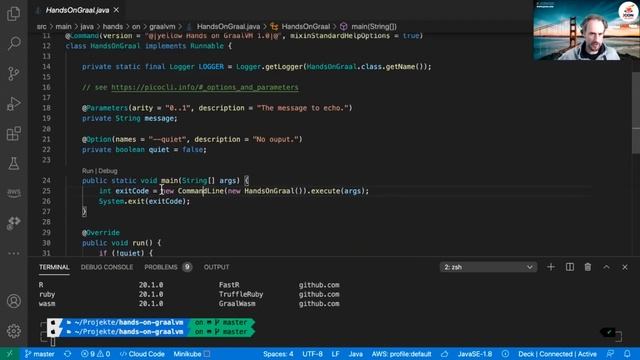Viewport: 640px width, 360px height.
Task: Open the Extensions view
Action: 13,133
